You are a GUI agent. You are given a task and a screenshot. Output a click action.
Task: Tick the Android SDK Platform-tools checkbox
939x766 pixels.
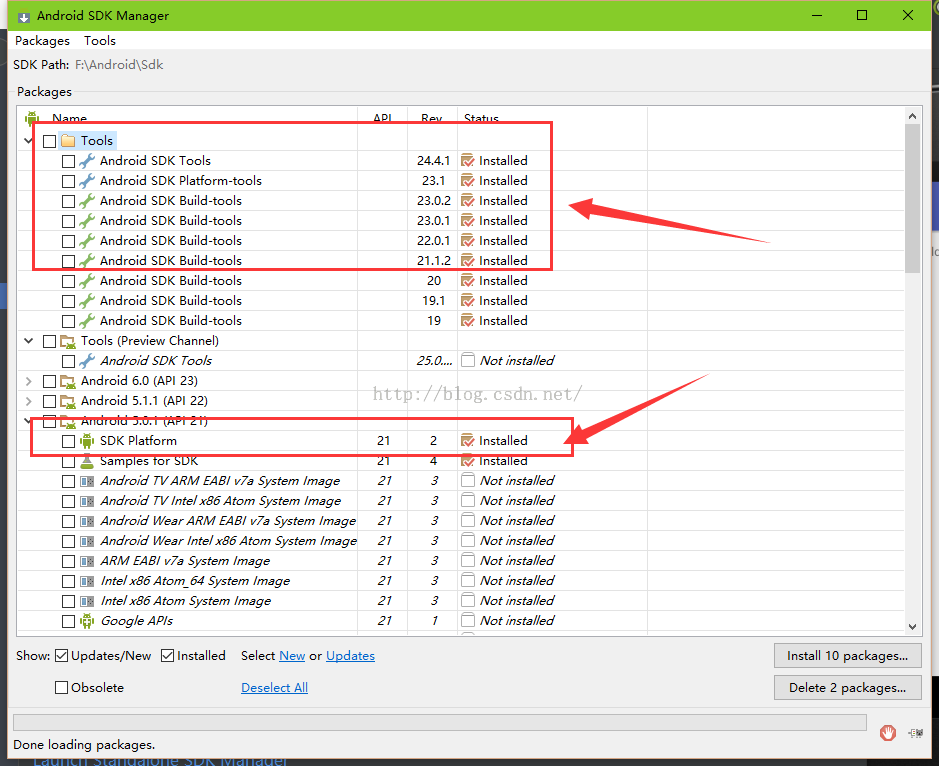68,181
